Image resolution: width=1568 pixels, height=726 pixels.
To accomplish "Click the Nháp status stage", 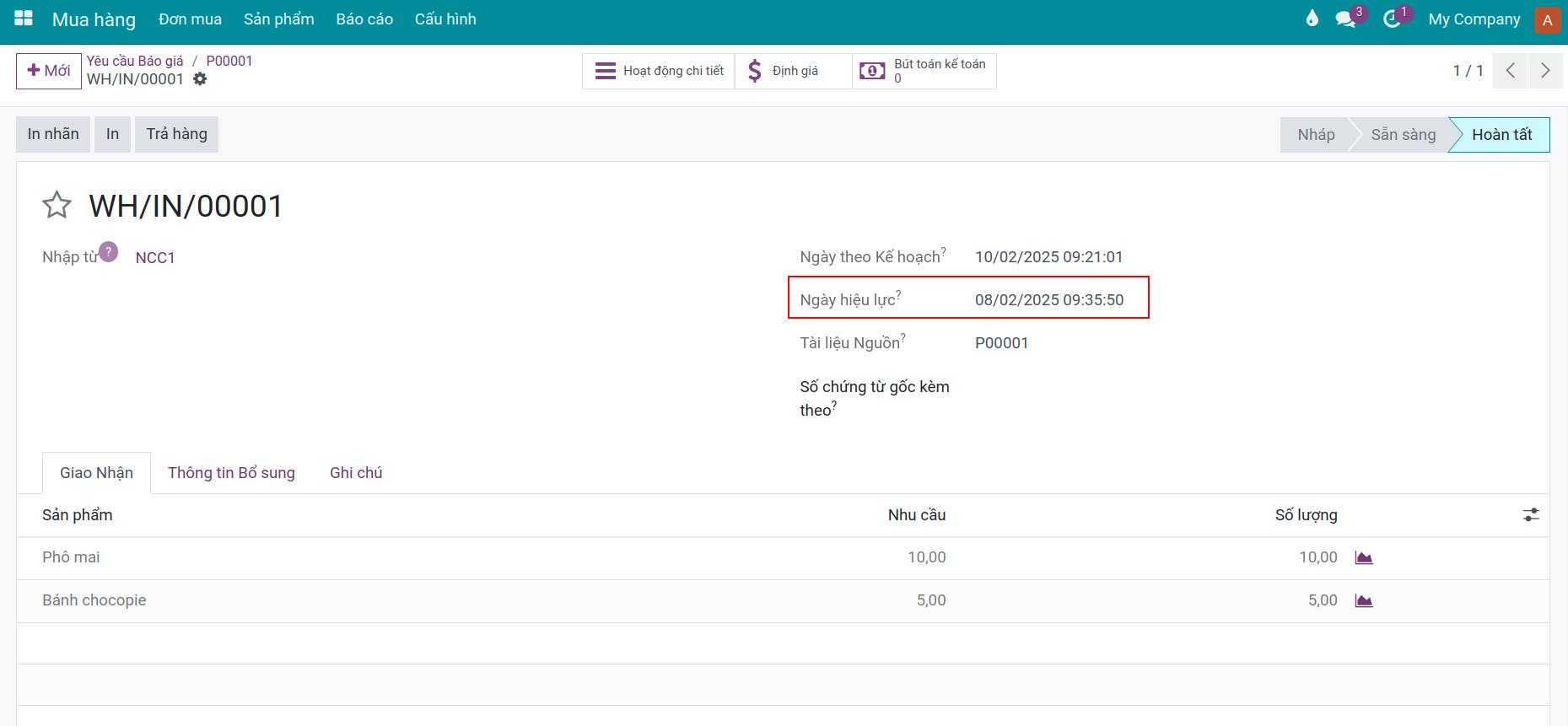I will pos(1316,135).
